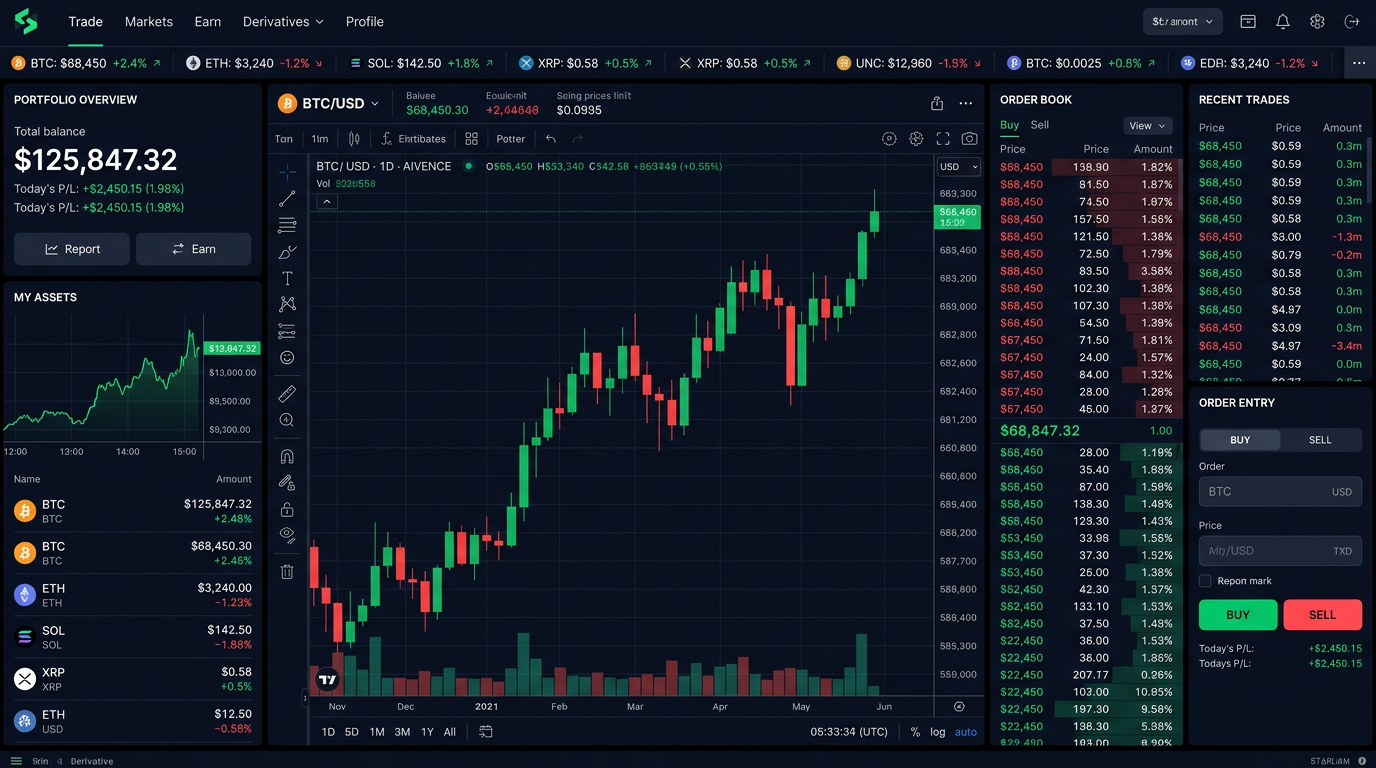Take chart snapshot with camera icon
The width and height of the screenshot is (1376, 768).
pos(969,139)
